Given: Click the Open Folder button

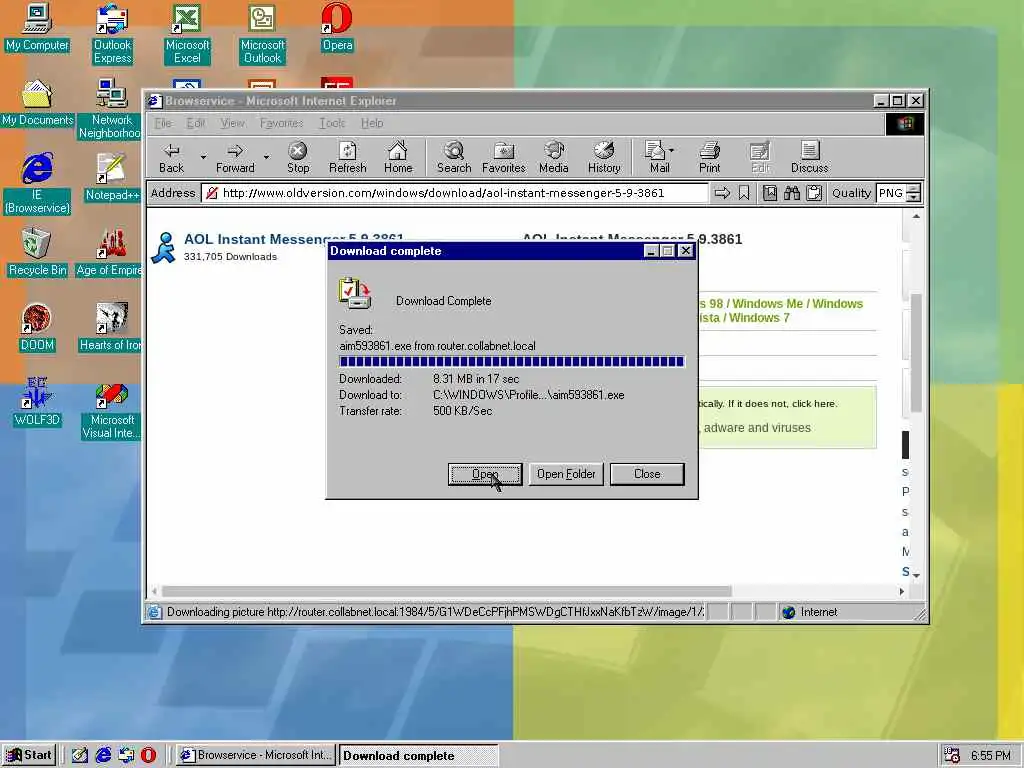Looking at the screenshot, I should click(x=566, y=474).
